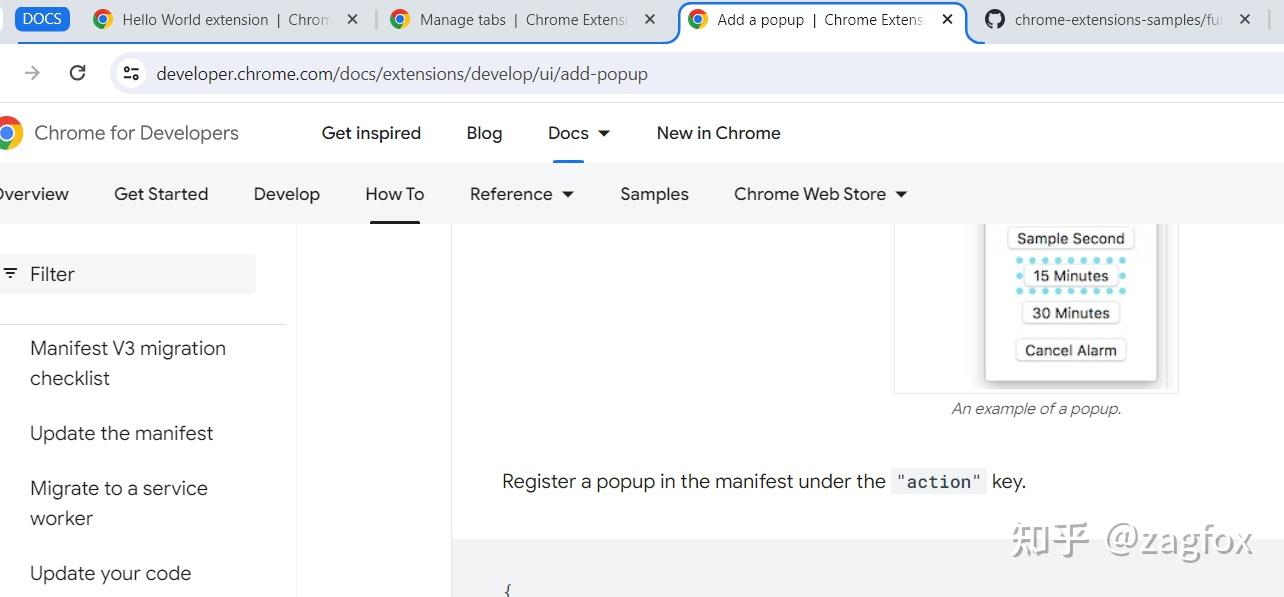This screenshot has height=597, width=1284.
Task: Open the Blog link
Action: [484, 133]
